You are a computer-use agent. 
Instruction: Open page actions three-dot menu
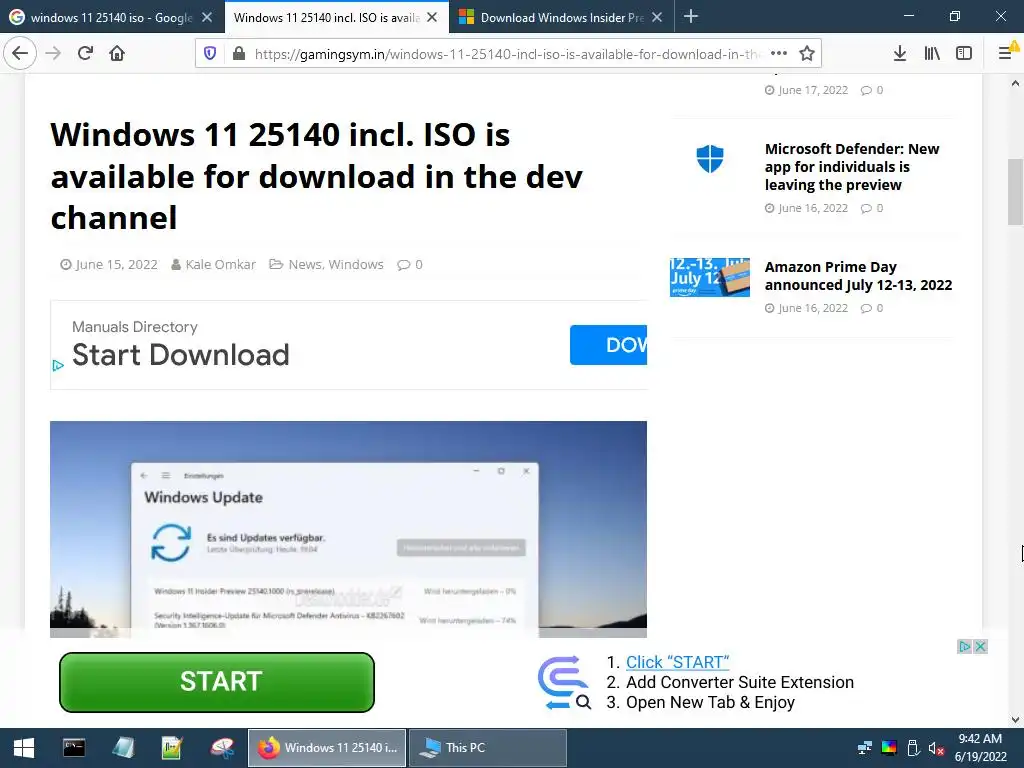(778, 54)
